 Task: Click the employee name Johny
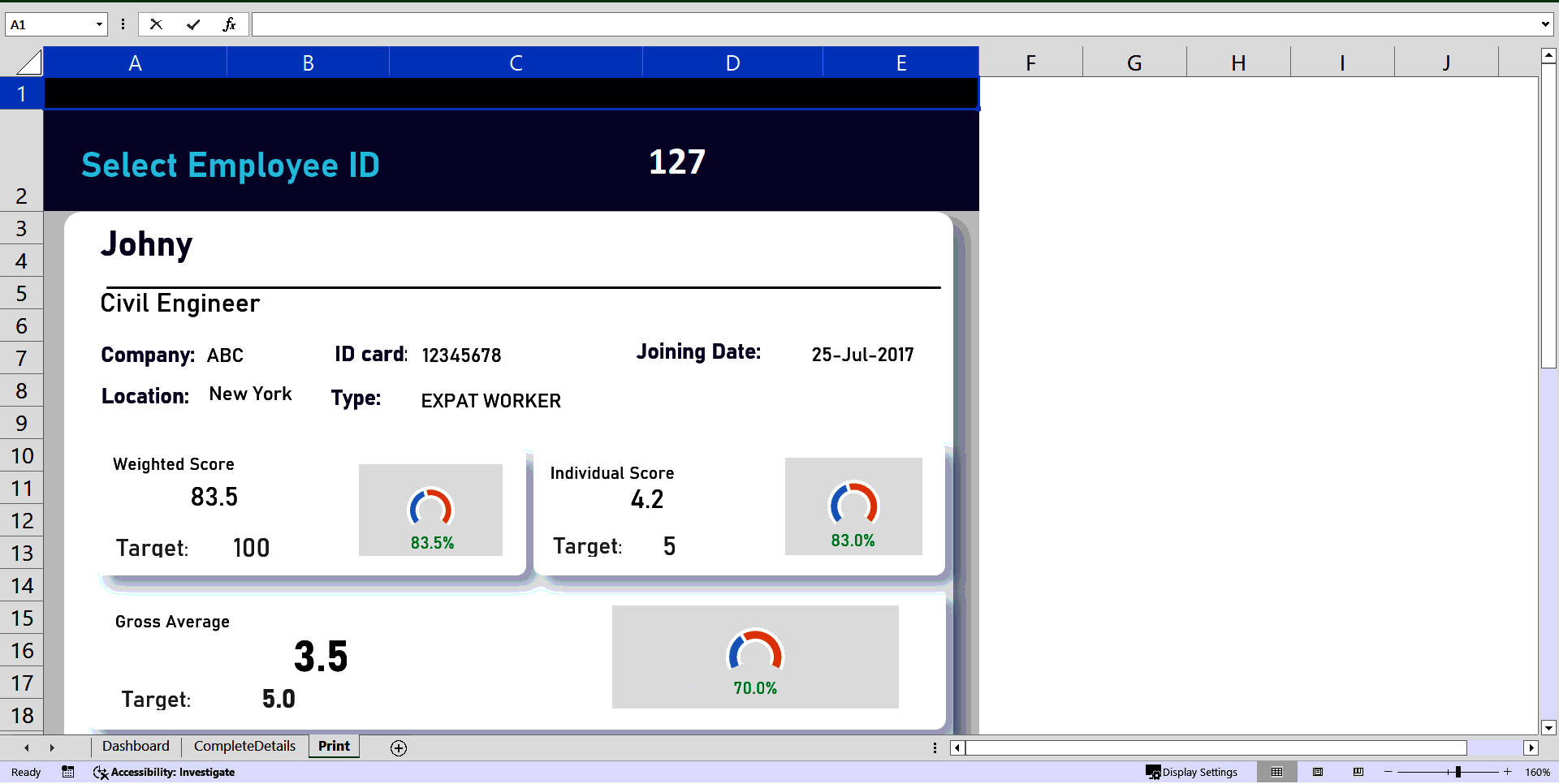[x=147, y=244]
